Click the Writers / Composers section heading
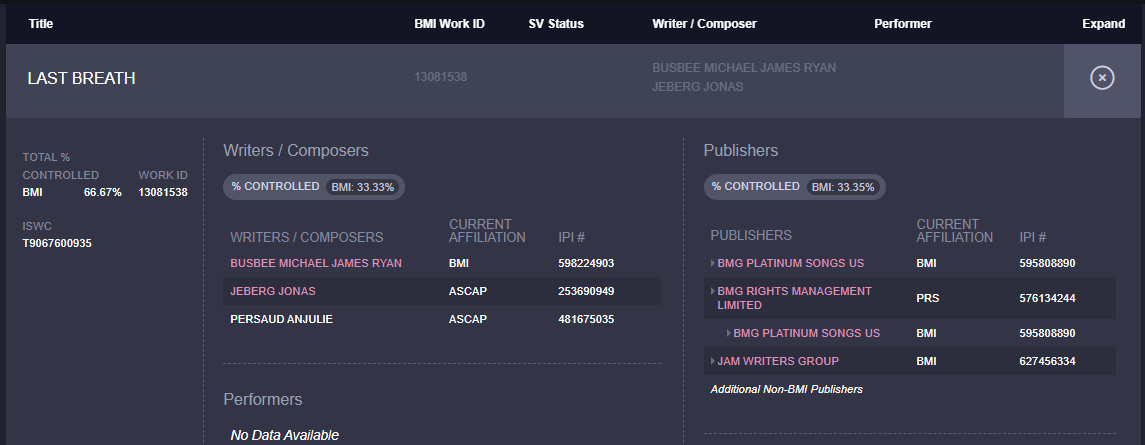Viewport: 1145px width, 445px height. 296,151
